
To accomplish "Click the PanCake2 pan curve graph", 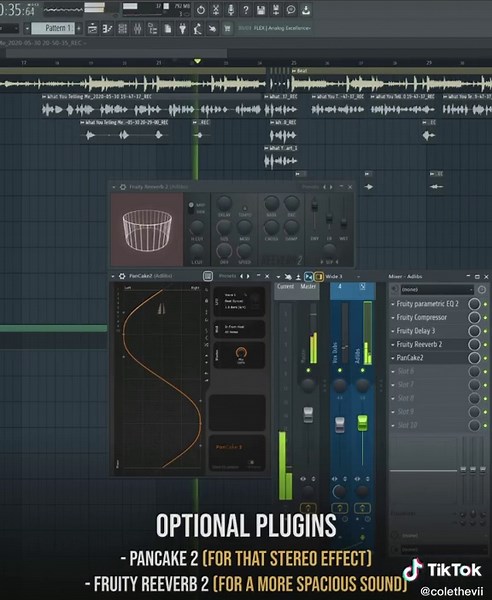I will 160,379.
